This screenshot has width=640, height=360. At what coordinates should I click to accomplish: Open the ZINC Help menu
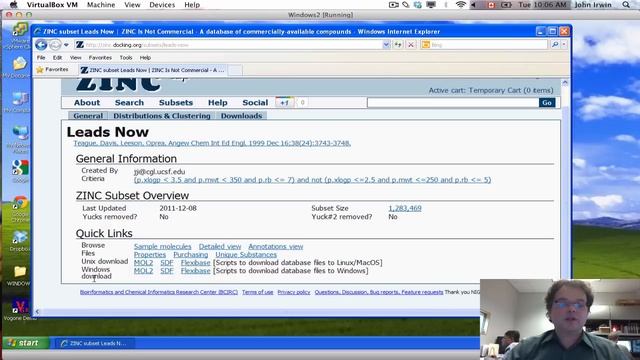click(218, 102)
